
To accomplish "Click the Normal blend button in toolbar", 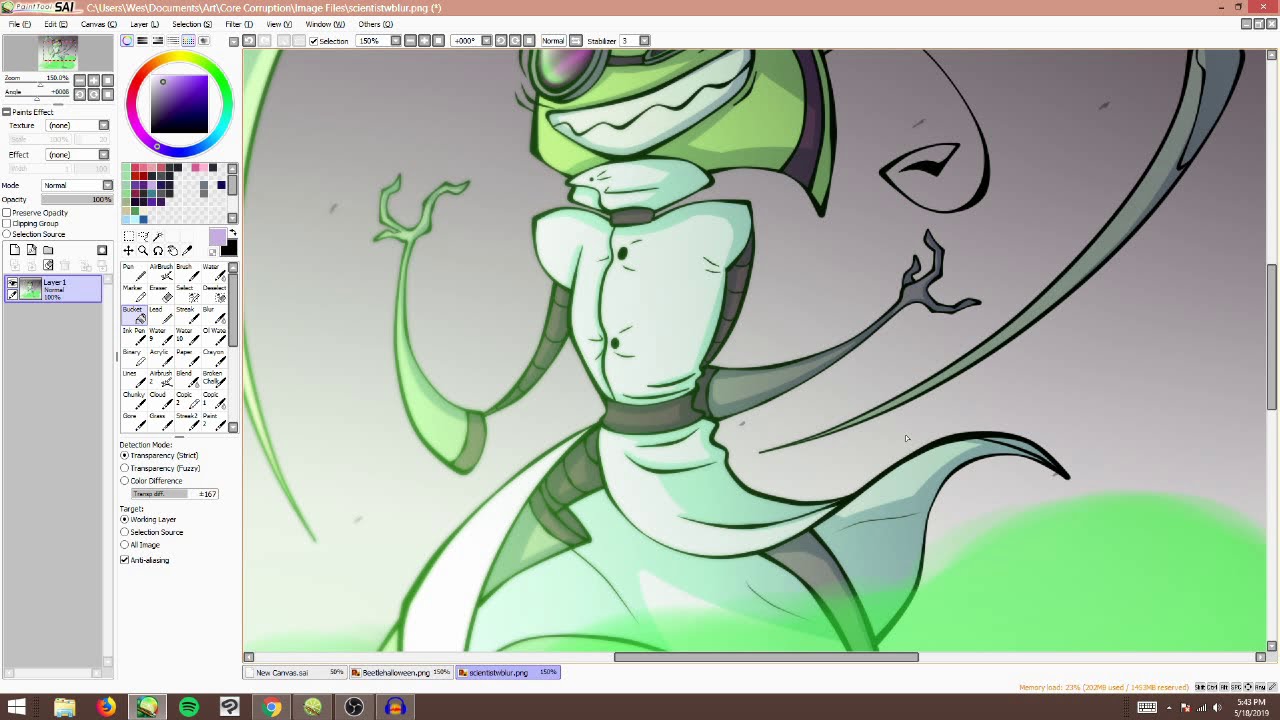I will pos(553,41).
